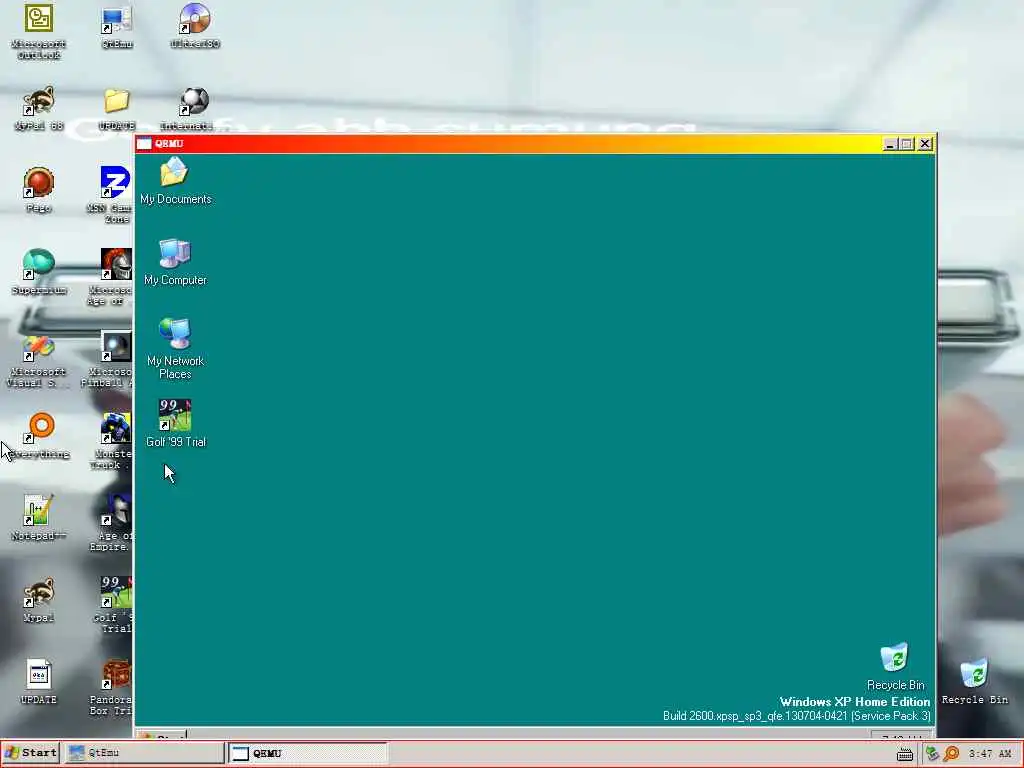Select Microsoft Visual Studio shortcut
This screenshot has height=768, width=1024.
[37, 361]
